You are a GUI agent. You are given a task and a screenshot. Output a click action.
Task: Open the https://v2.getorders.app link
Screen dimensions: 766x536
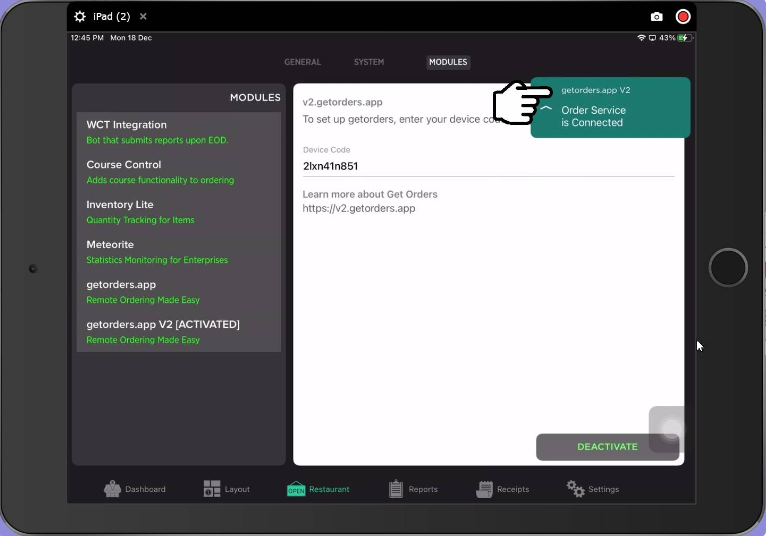359,209
